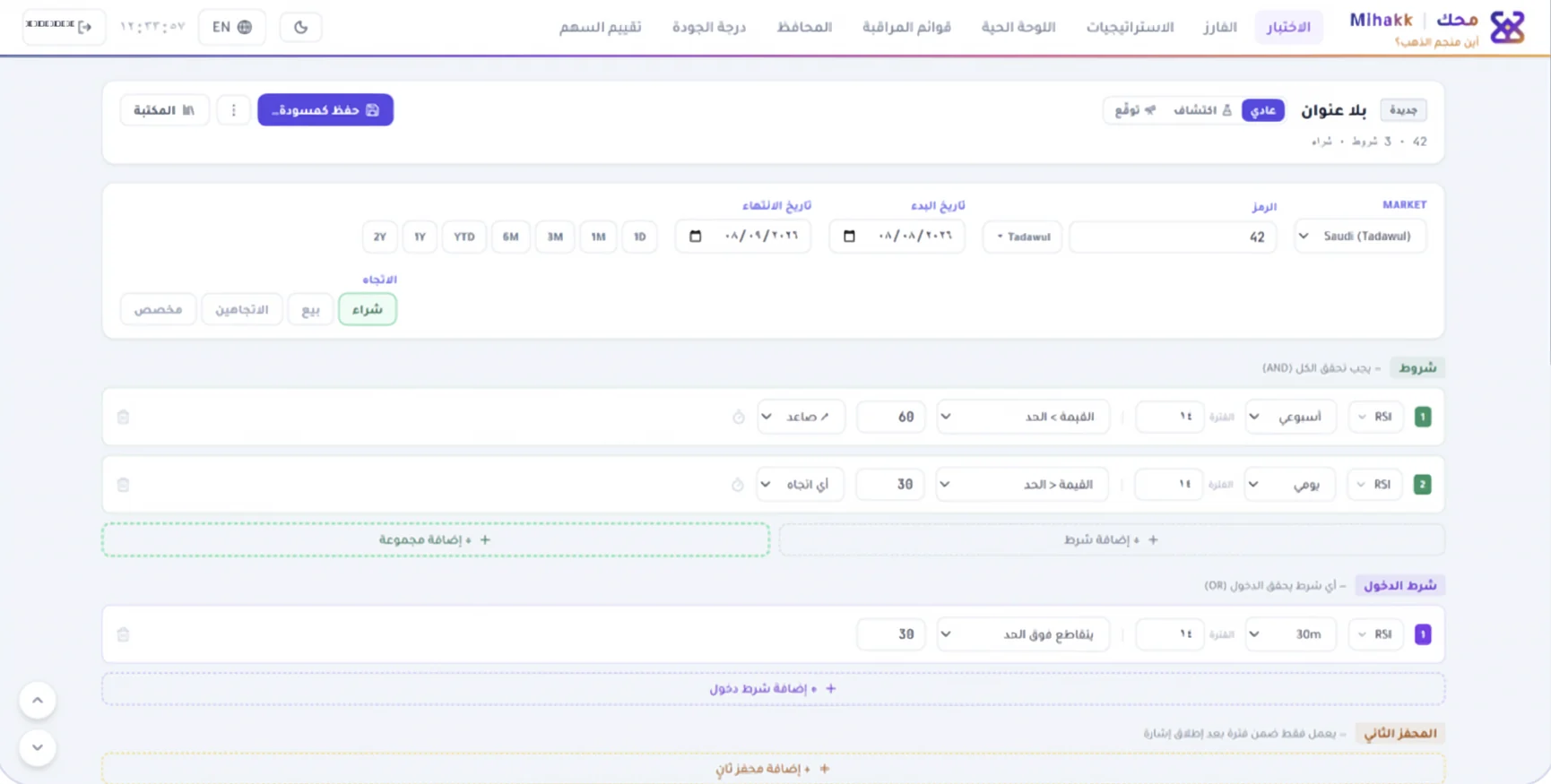Open the أي اتجاه dropdown
Screen dimensions: 1551x784
800,485
